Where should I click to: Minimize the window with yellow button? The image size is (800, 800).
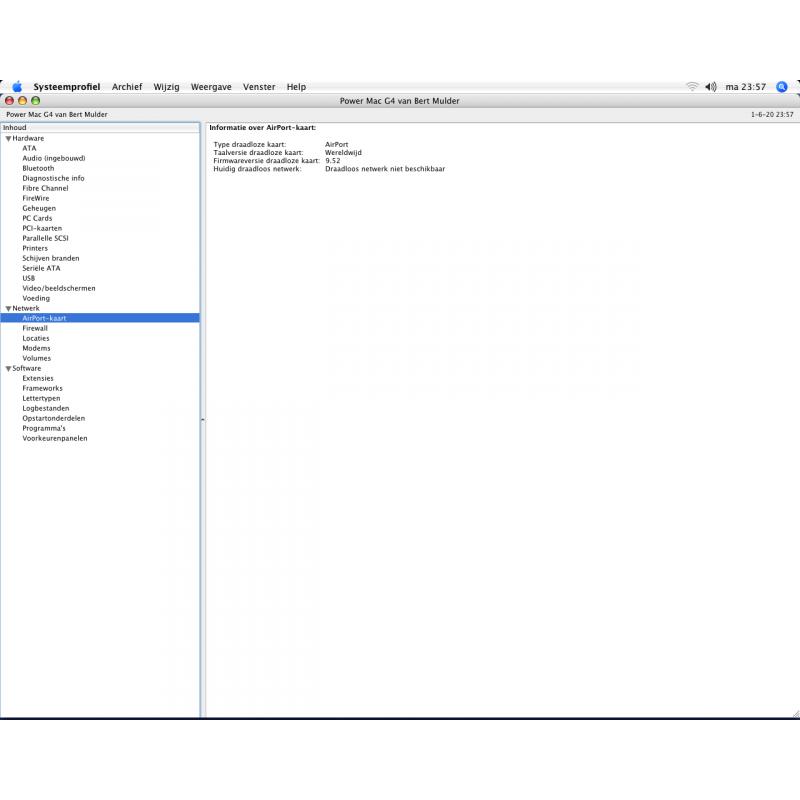point(22,101)
